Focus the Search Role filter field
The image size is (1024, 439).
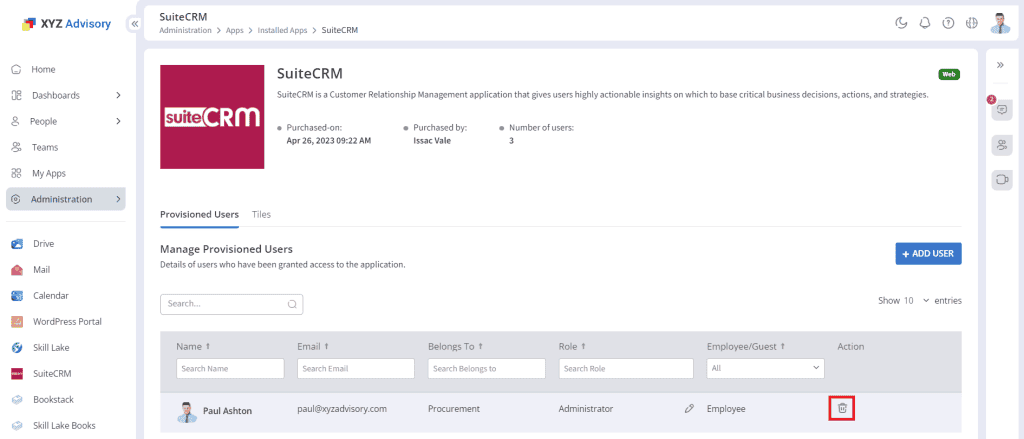click(x=626, y=368)
